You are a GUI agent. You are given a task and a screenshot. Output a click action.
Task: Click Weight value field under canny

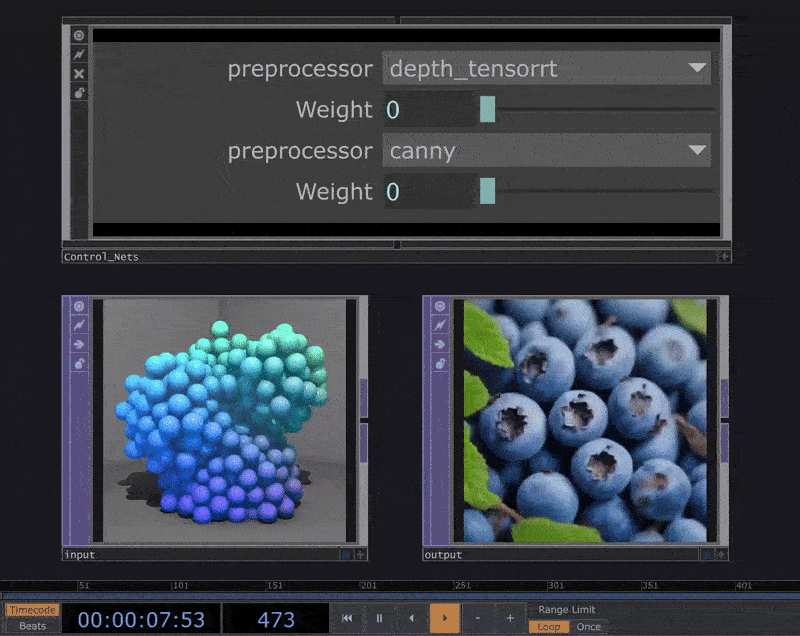point(430,191)
